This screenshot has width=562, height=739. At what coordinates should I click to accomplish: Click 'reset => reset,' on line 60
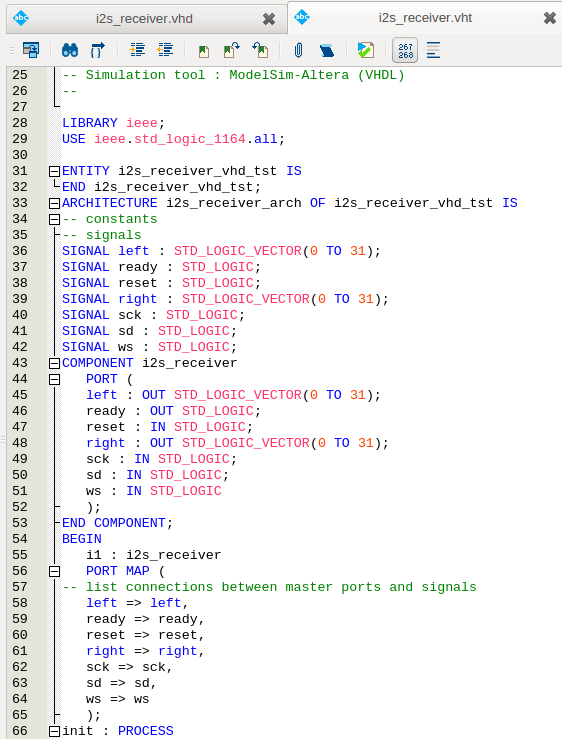coord(145,635)
